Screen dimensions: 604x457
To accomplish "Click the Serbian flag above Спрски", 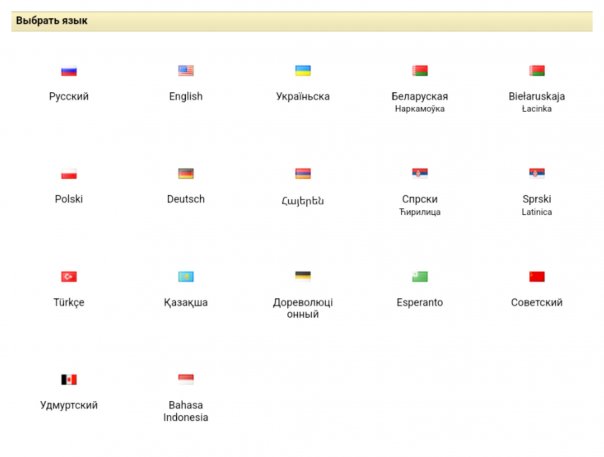I will tap(420, 173).
